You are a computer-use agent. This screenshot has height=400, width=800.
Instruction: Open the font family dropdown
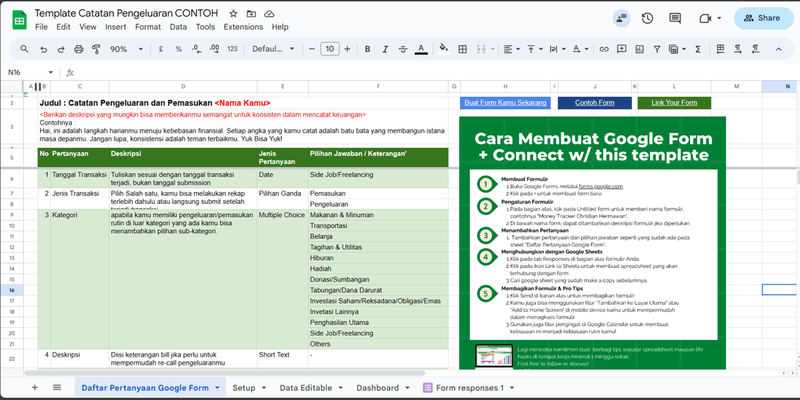click(273, 49)
